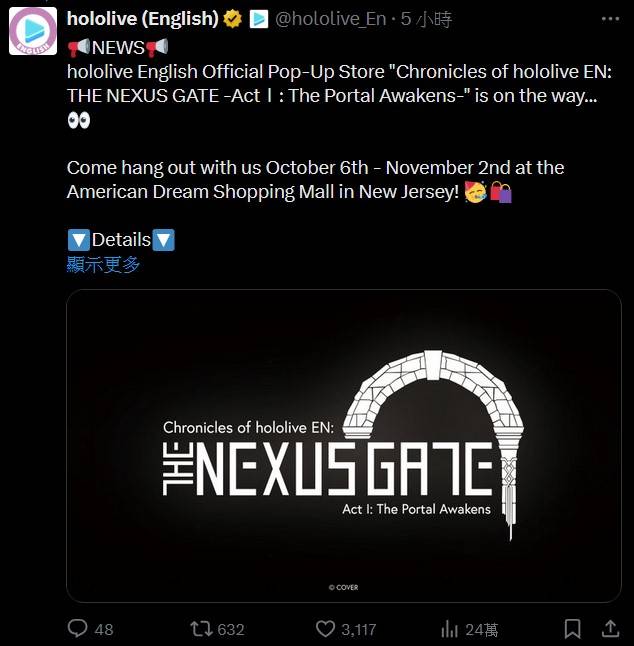The image size is (634, 646).
Task: Open the hololive English profile avatar
Action: [x=33, y=30]
